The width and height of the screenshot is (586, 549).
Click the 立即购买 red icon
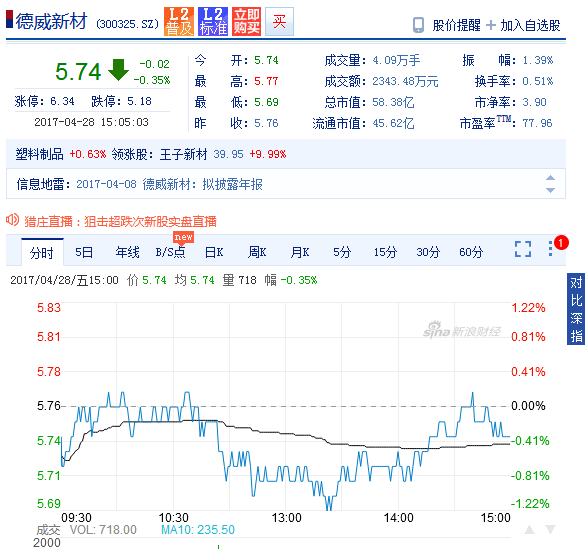246,21
